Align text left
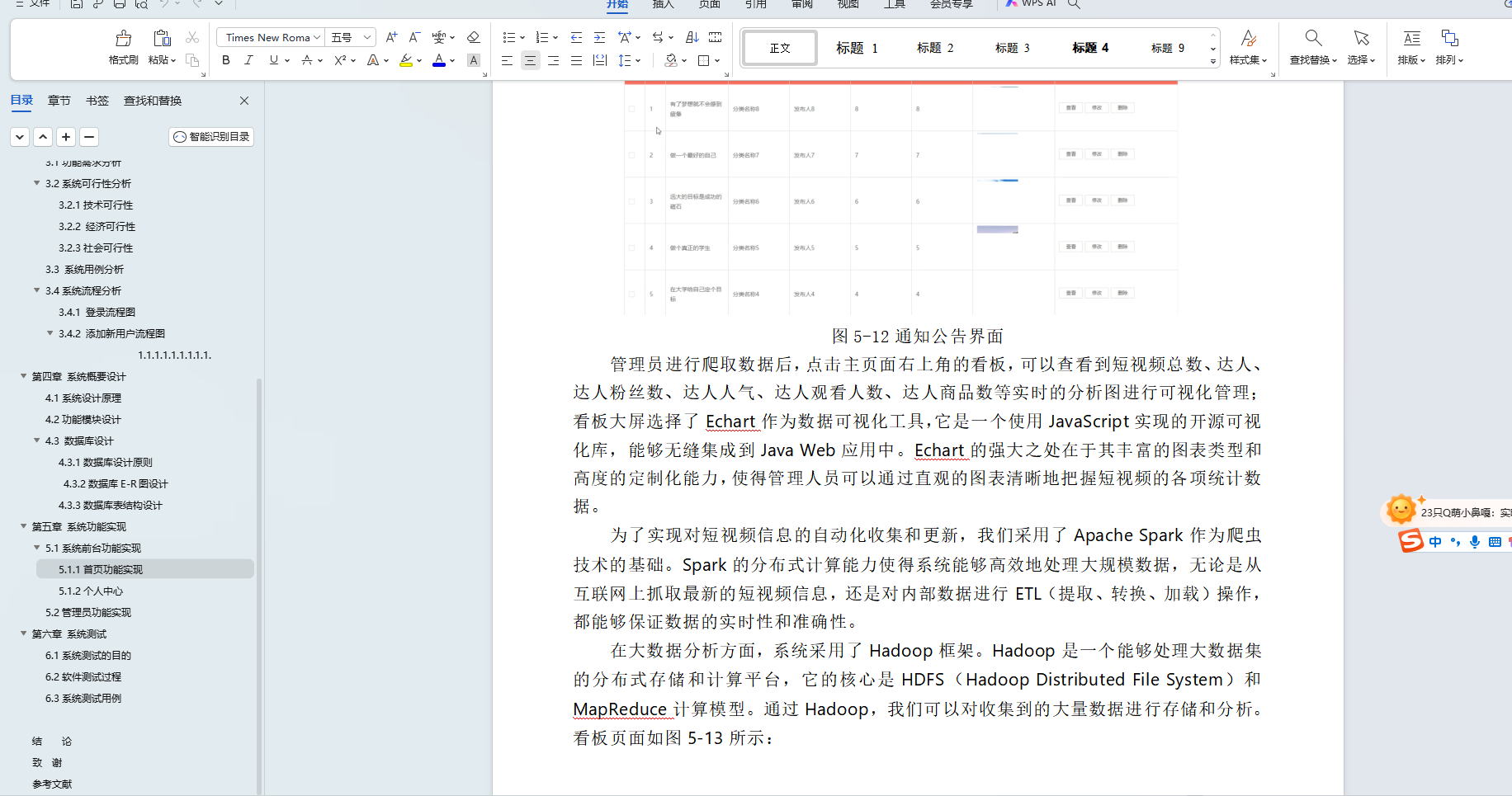1512x796 pixels. (x=507, y=60)
